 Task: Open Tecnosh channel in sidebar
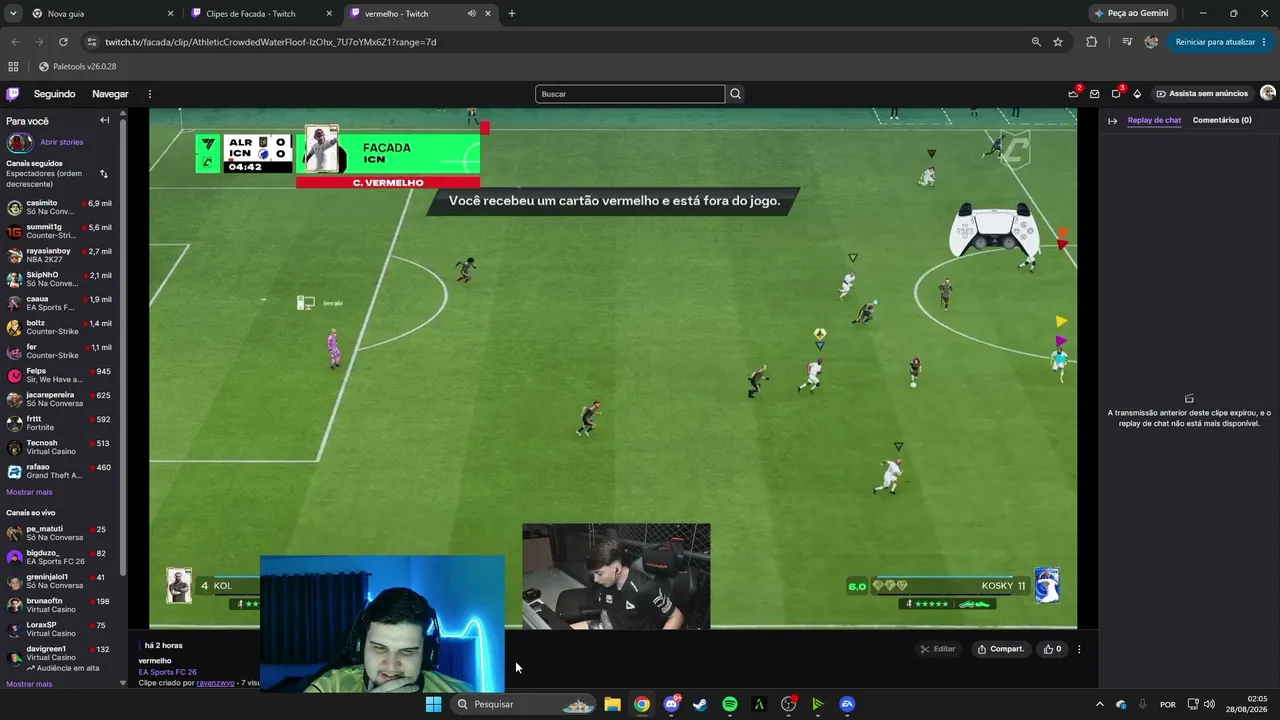pos(59,448)
